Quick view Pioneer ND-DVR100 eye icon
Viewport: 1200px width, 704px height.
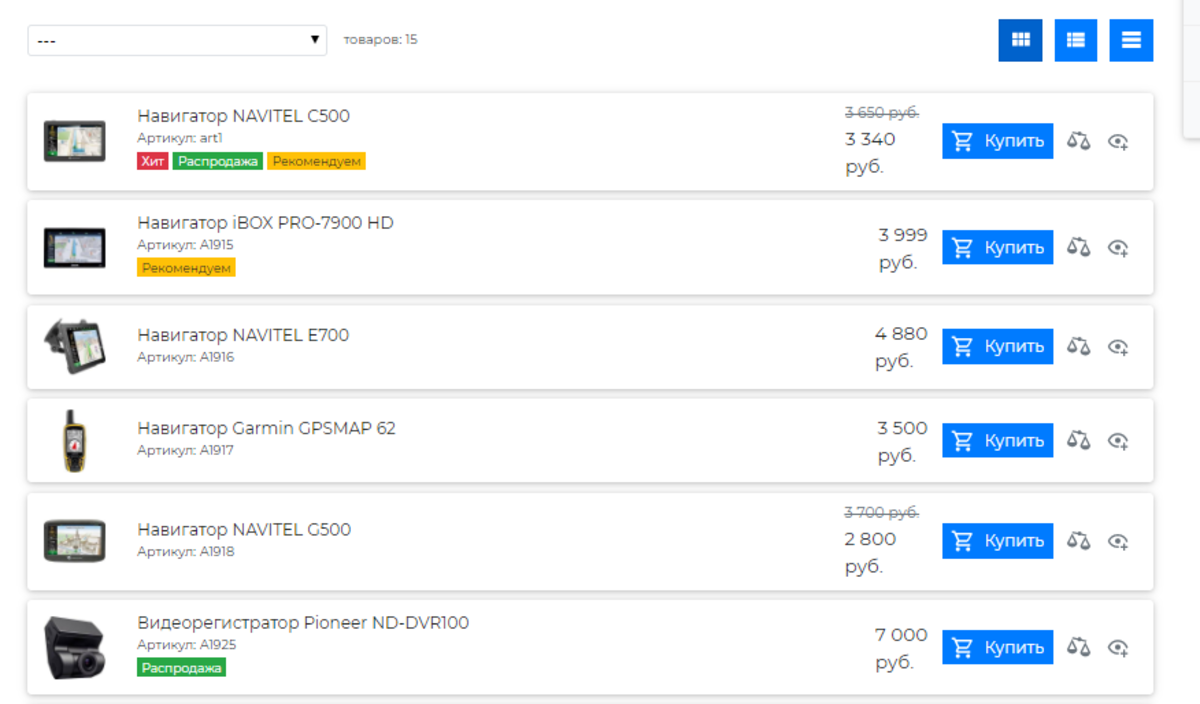[1118, 648]
